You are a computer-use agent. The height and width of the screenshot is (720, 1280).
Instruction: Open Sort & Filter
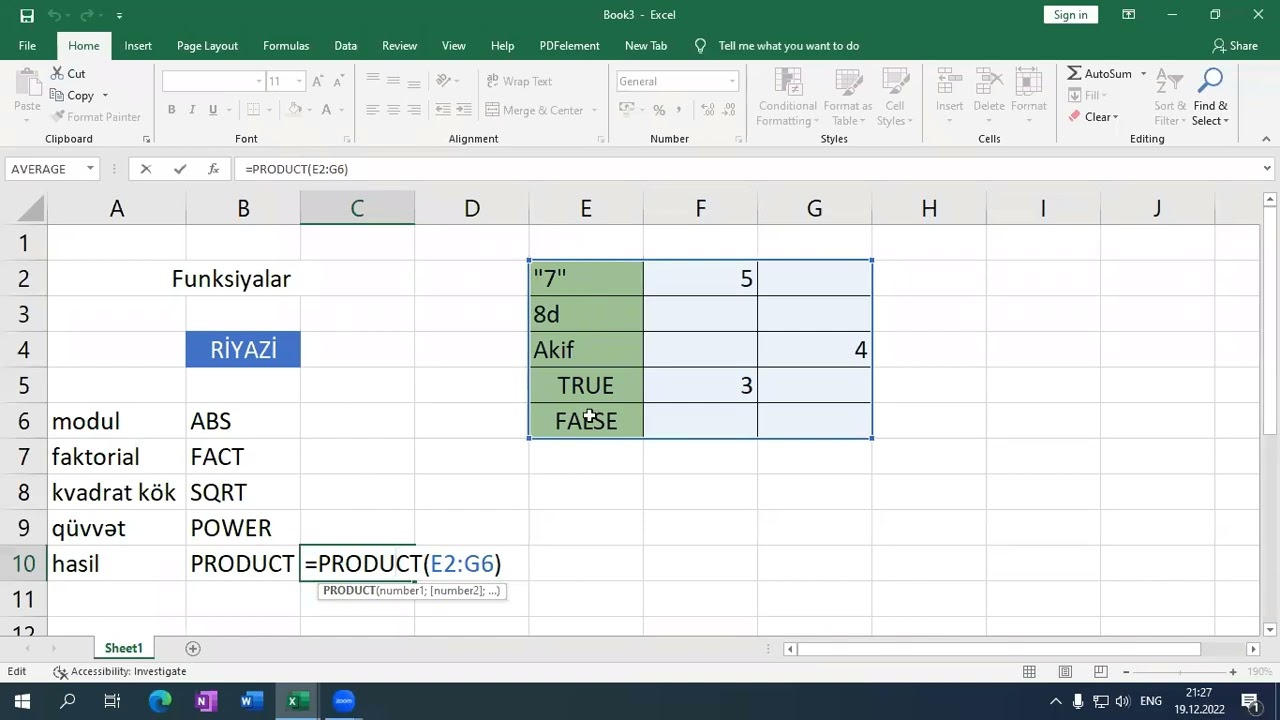pos(1170,98)
